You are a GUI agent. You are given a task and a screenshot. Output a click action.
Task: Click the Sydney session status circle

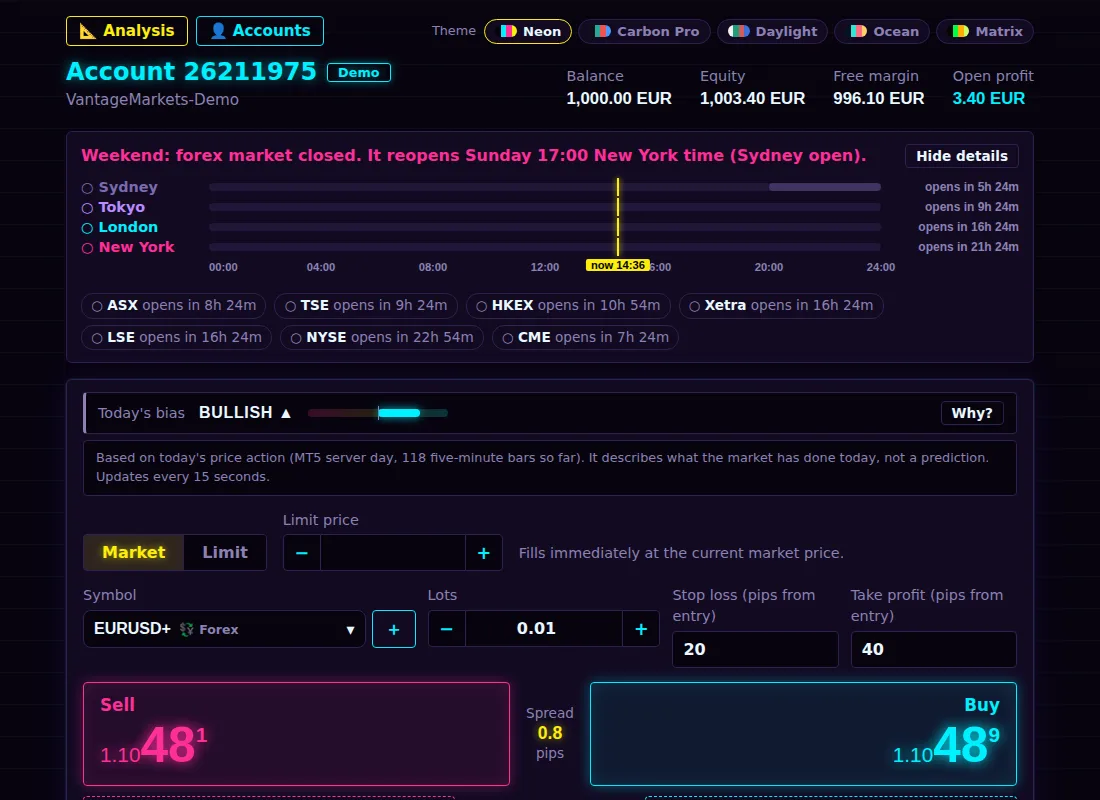(x=87, y=188)
